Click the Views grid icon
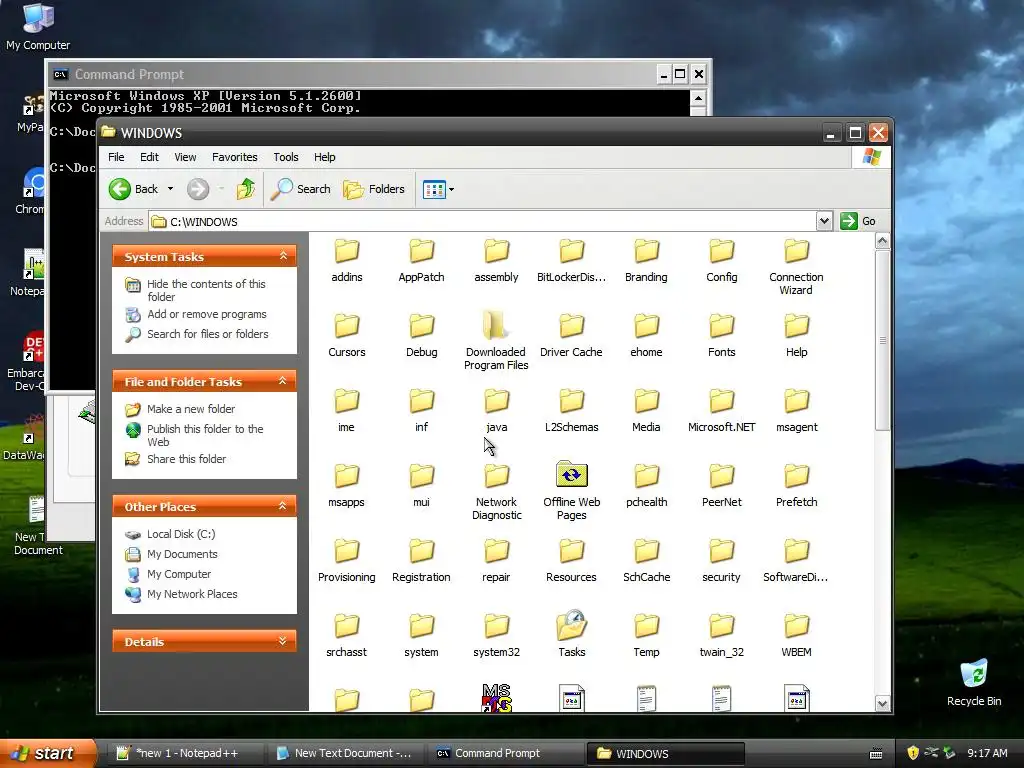The width and height of the screenshot is (1024, 768). [x=434, y=190]
